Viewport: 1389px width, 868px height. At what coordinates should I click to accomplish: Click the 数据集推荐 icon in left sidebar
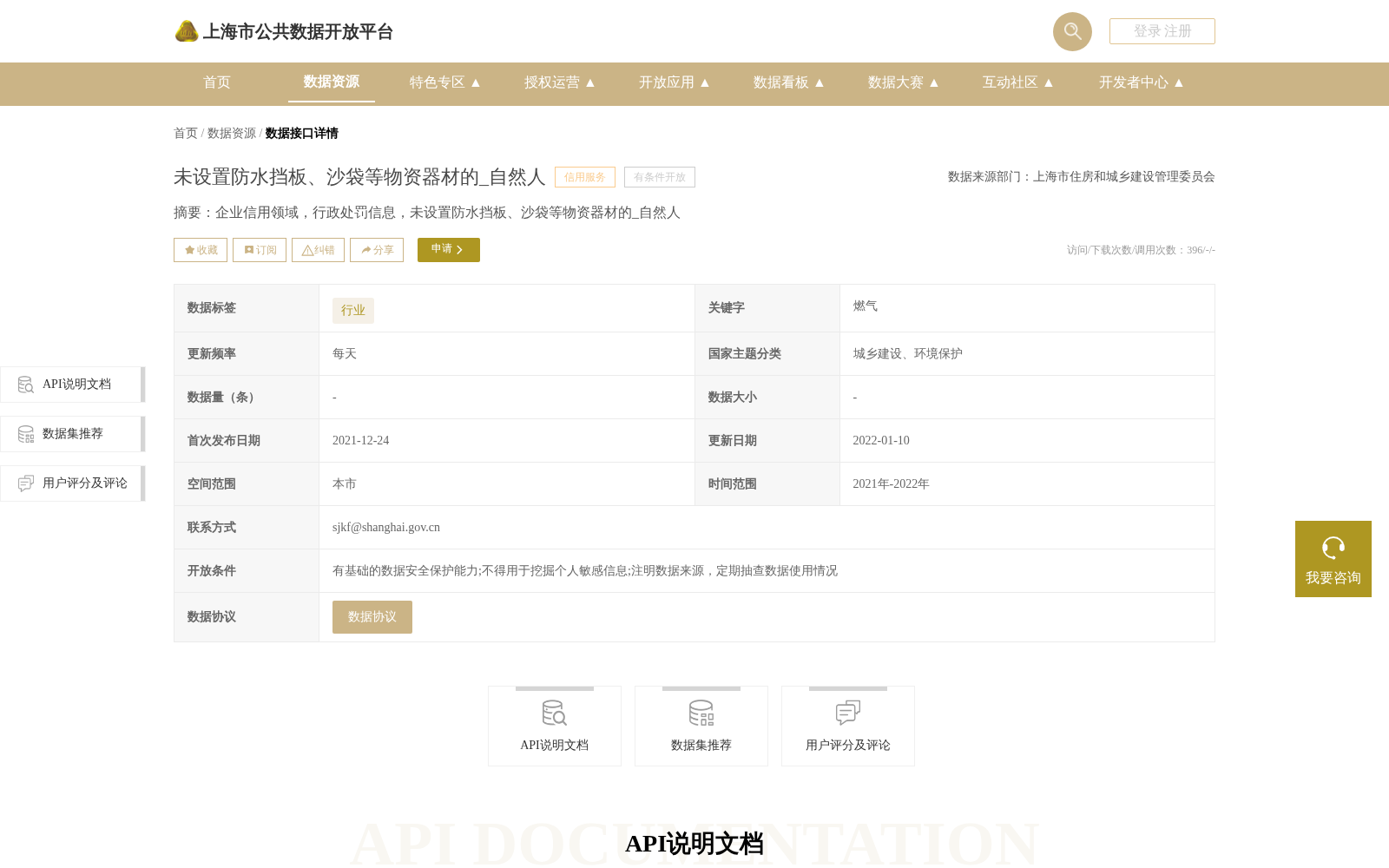pyautogui.click(x=26, y=434)
